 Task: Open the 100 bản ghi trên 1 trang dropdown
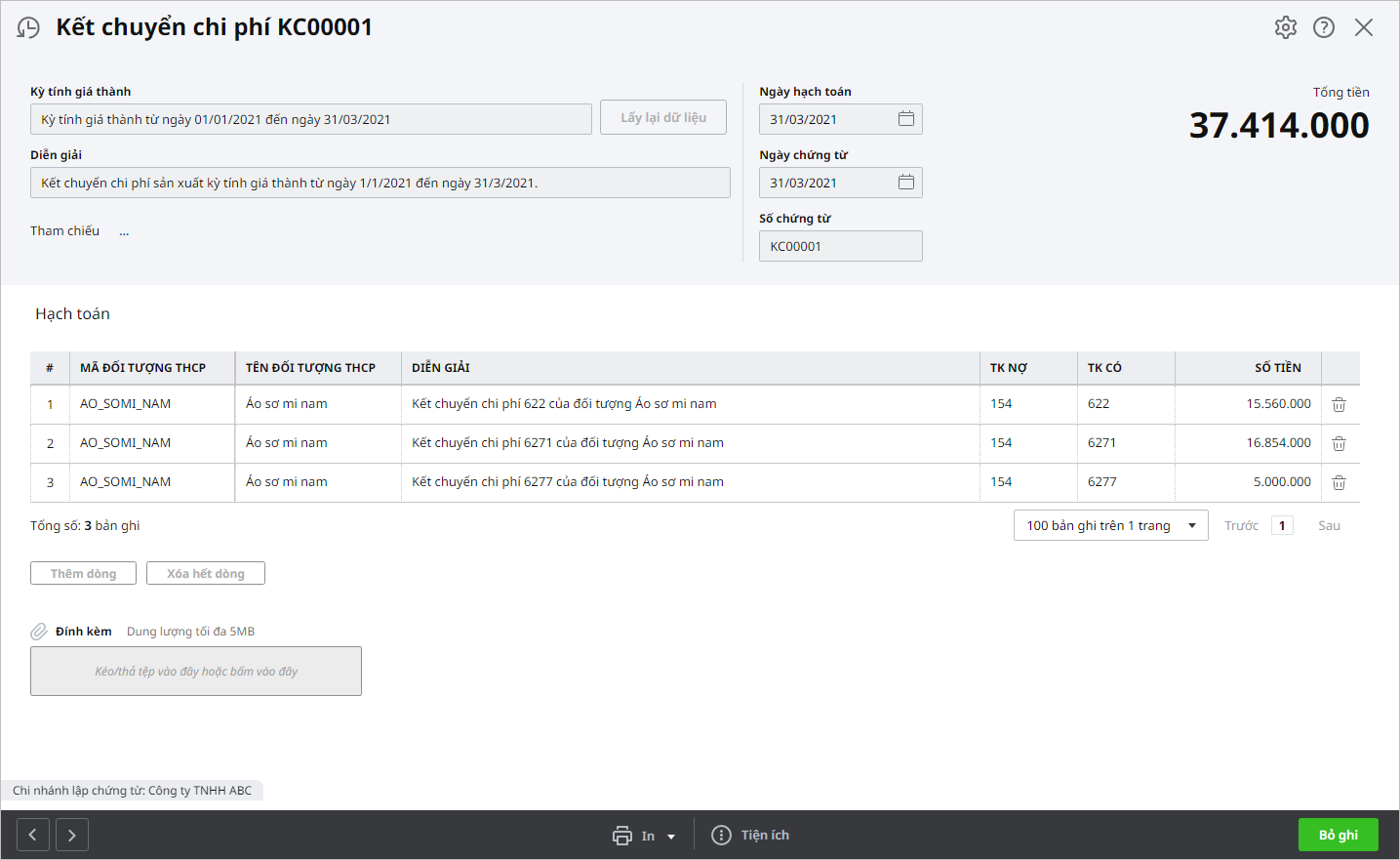coord(1110,525)
